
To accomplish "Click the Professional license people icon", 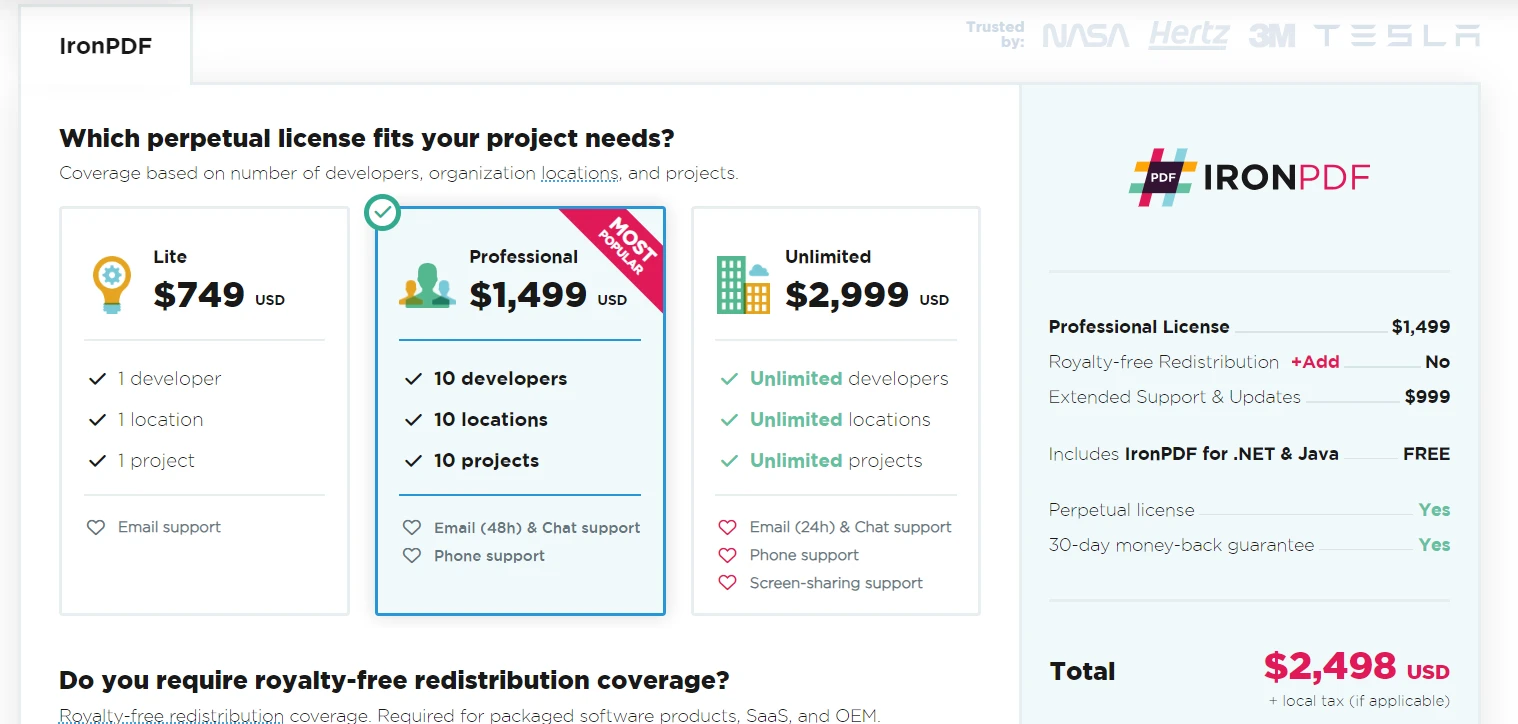I will pos(427,285).
